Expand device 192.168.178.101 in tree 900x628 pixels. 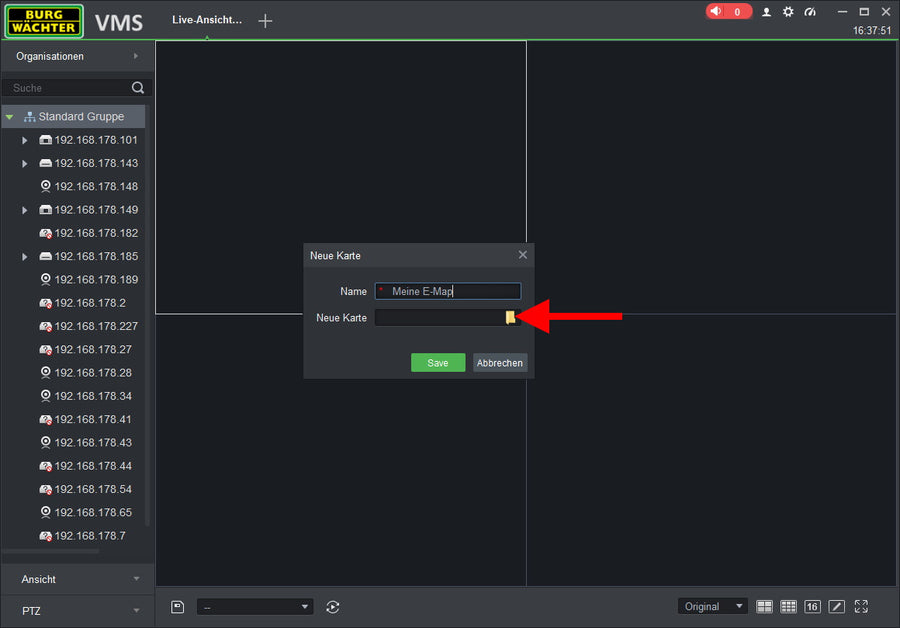click(25, 140)
